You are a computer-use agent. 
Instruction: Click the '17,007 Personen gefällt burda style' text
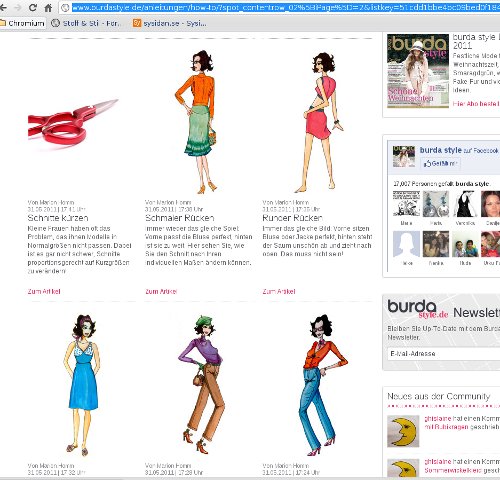pos(441,184)
